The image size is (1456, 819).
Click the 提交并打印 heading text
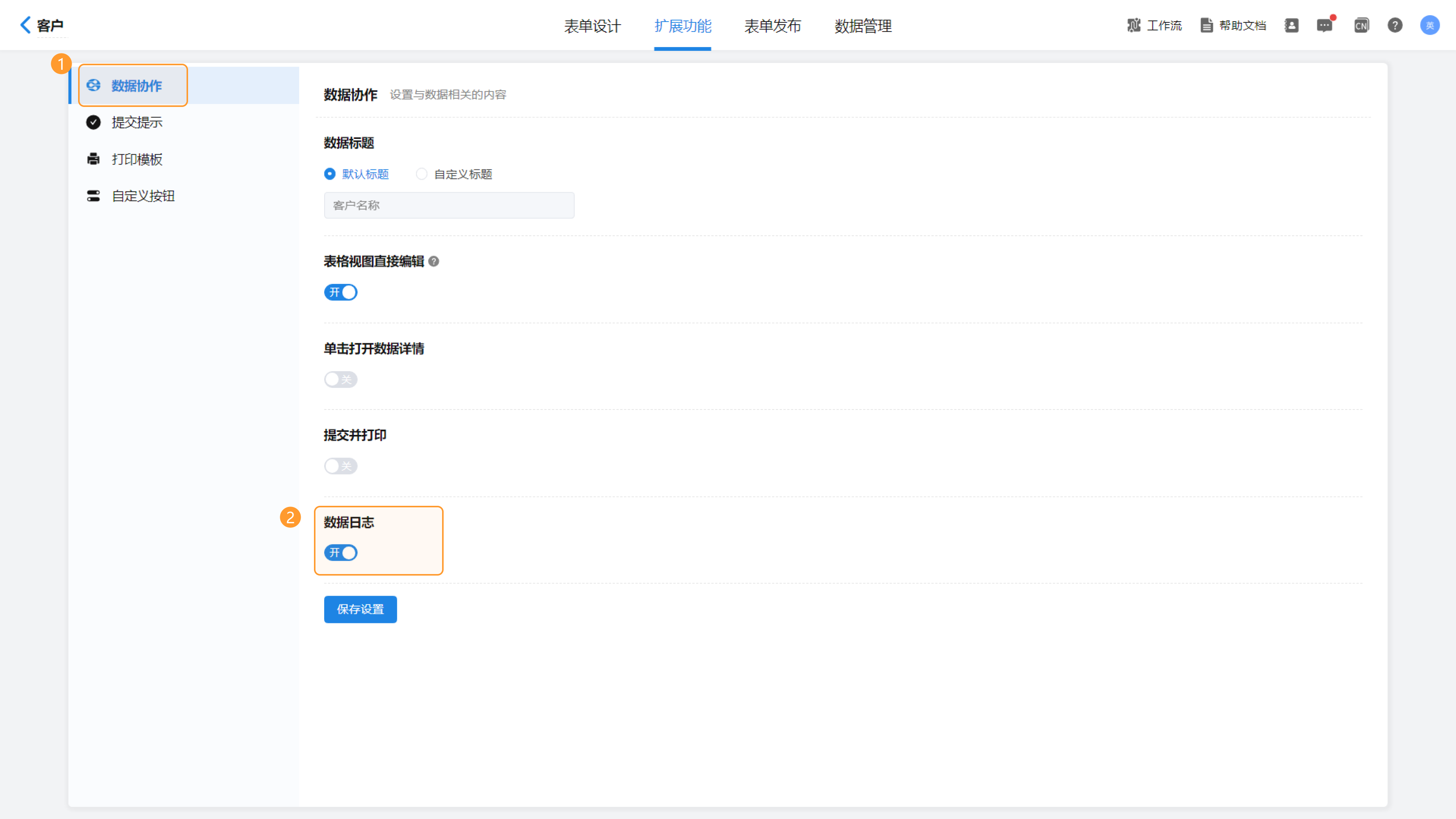(x=355, y=435)
